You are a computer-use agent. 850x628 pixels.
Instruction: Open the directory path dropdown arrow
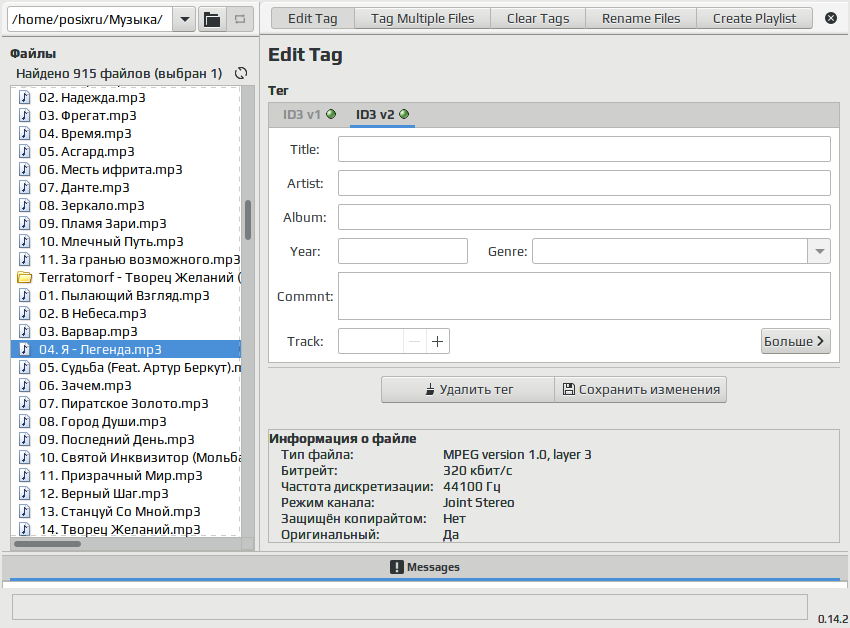(x=184, y=20)
